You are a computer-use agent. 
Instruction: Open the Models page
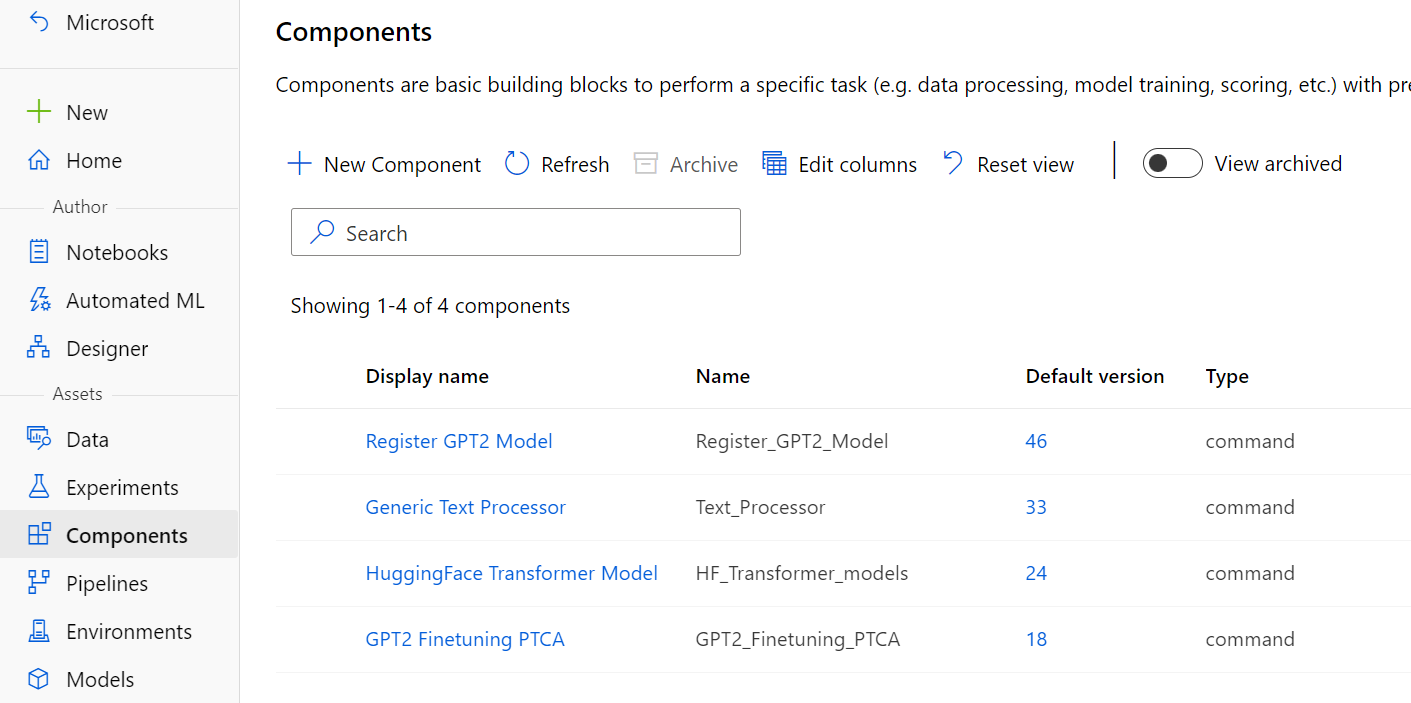point(100,679)
